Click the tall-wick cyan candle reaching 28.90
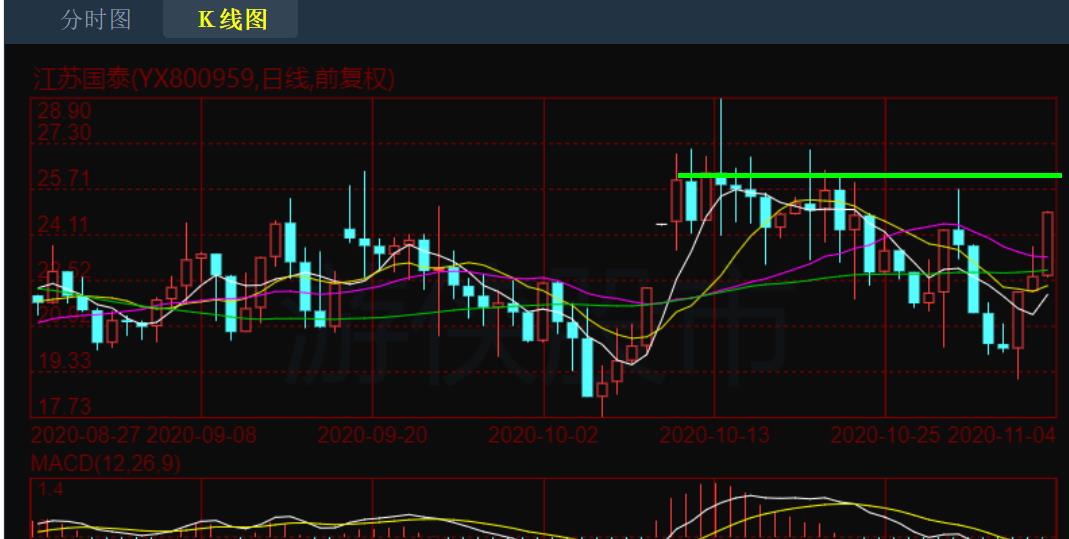Screen dimensions: 1069x539 [x=721, y=167]
